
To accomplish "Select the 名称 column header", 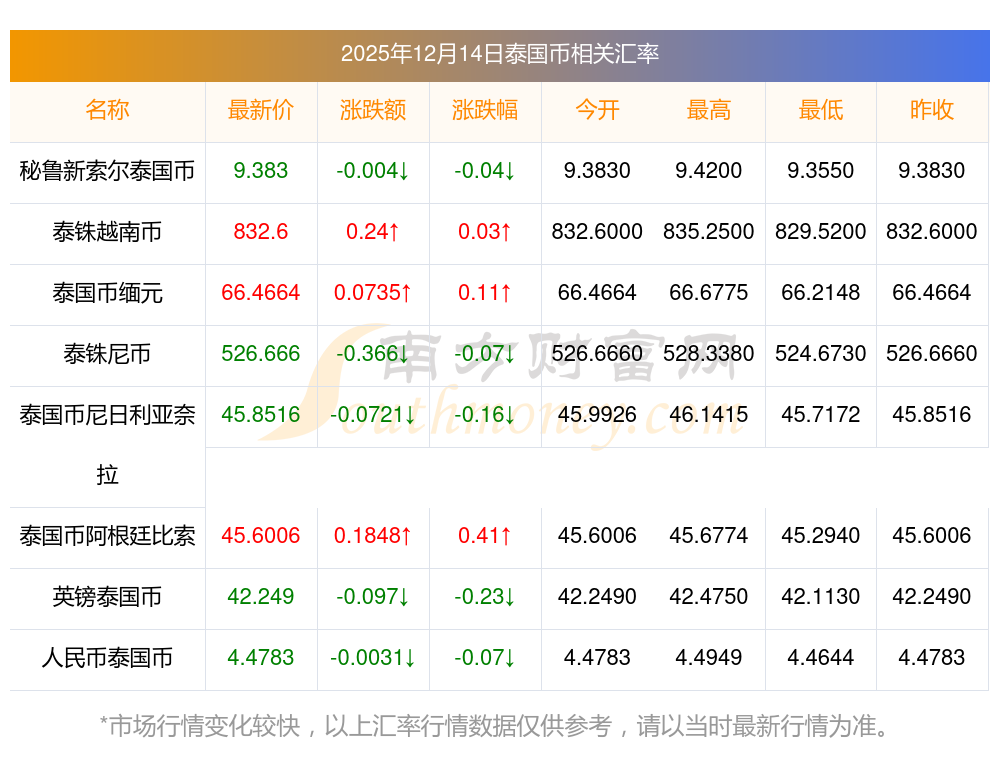I will 107,110.
